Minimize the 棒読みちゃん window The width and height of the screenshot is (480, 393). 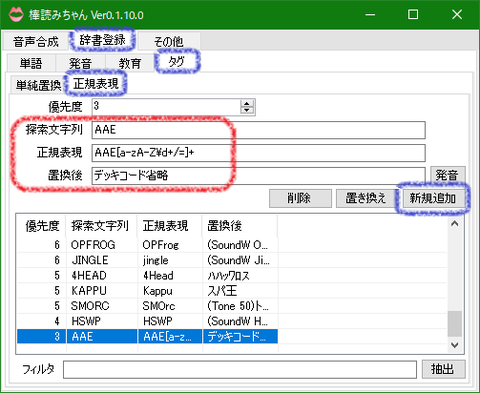click(x=370, y=15)
